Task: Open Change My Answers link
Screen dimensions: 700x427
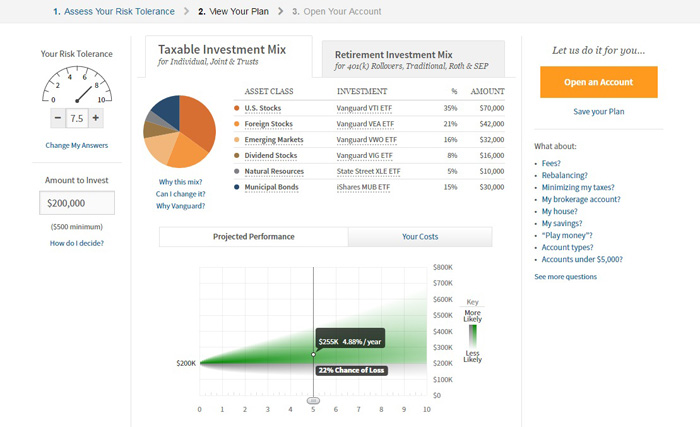Action: [x=77, y=145]
